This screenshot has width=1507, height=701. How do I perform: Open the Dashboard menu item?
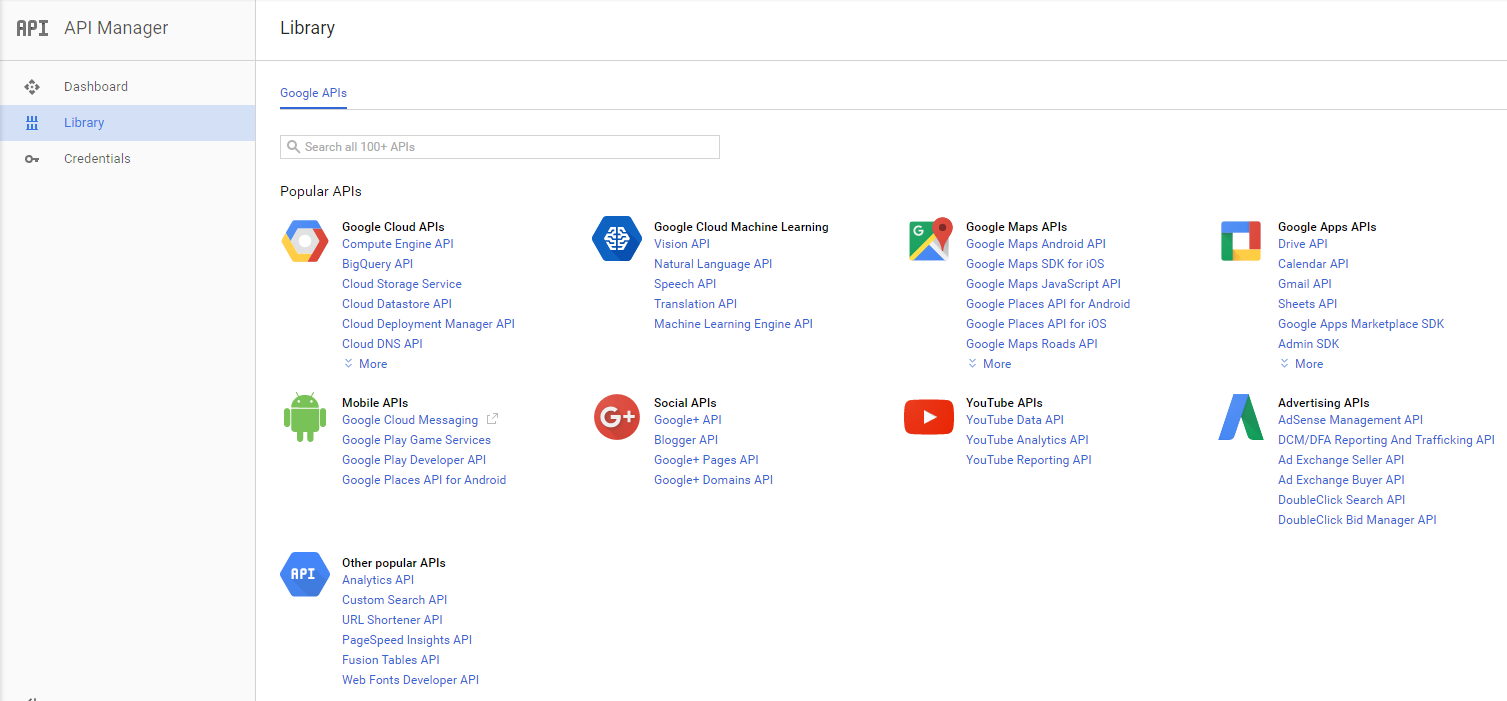[128, 87]
